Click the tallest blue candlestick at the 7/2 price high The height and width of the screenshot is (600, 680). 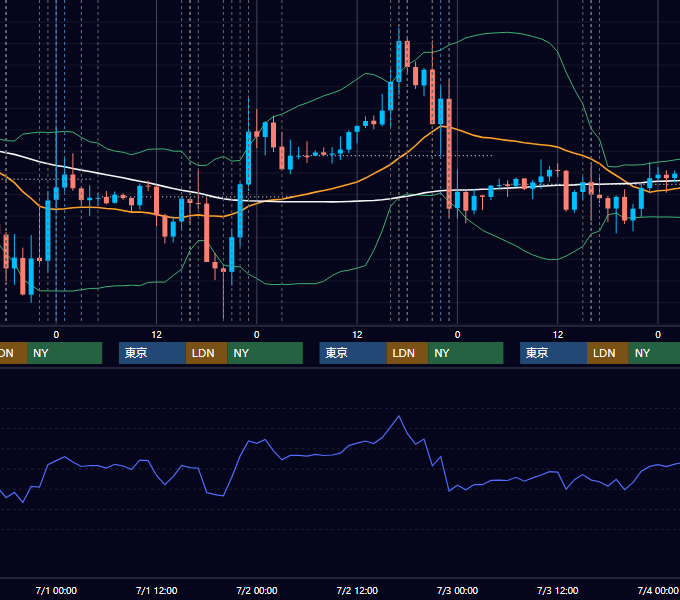tap(399, 61)
